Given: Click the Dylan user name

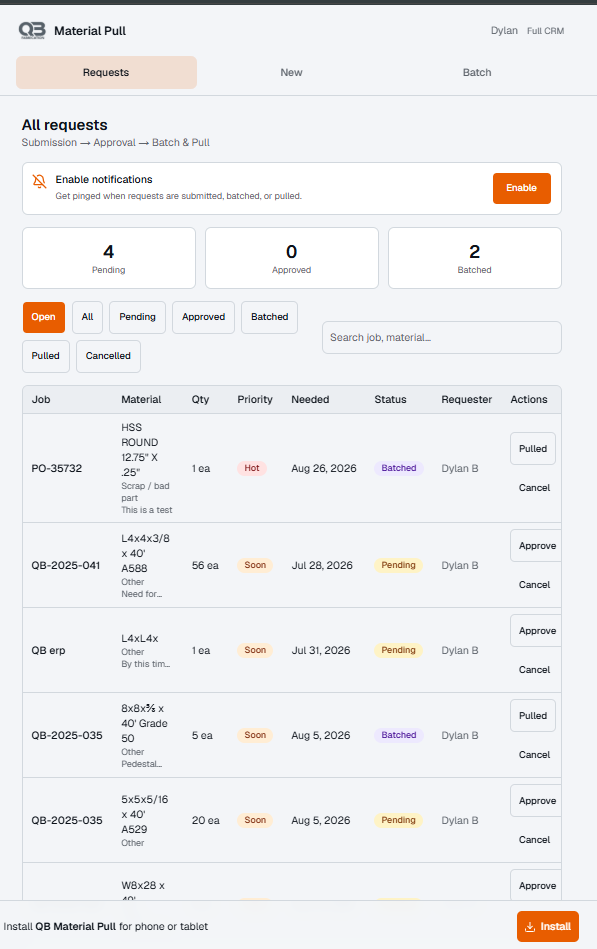Looking at the screenshot, I should (504, 30).
